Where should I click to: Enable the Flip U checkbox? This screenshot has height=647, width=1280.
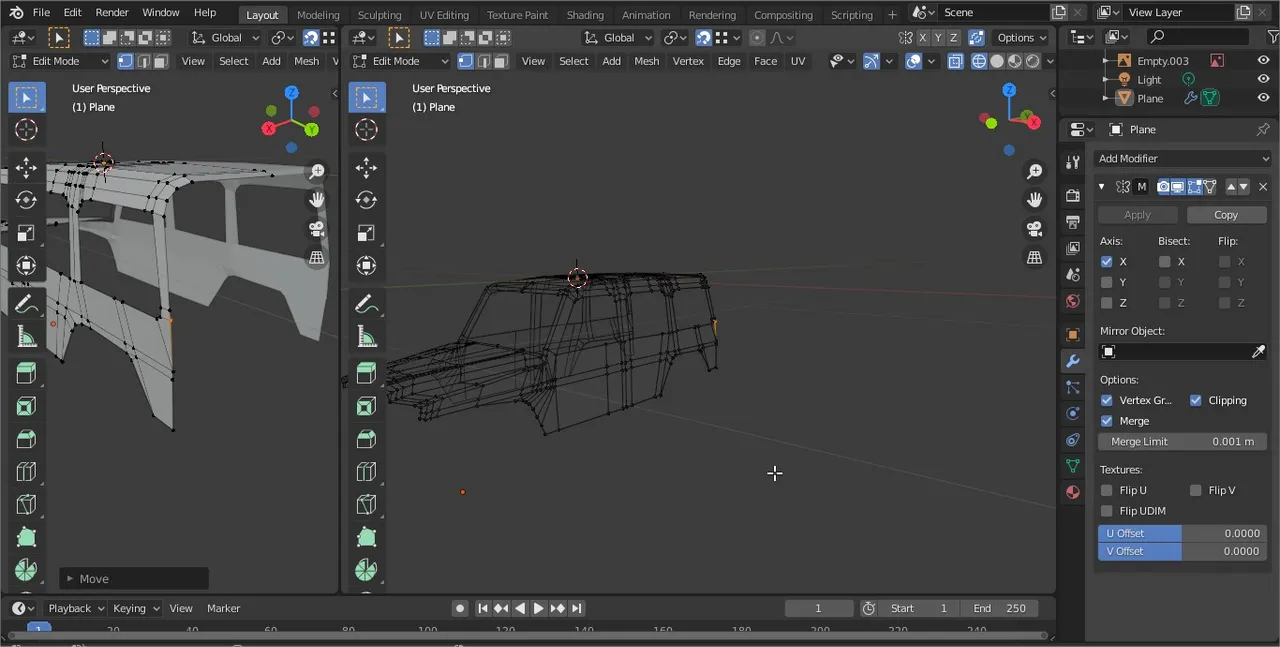1107,490
